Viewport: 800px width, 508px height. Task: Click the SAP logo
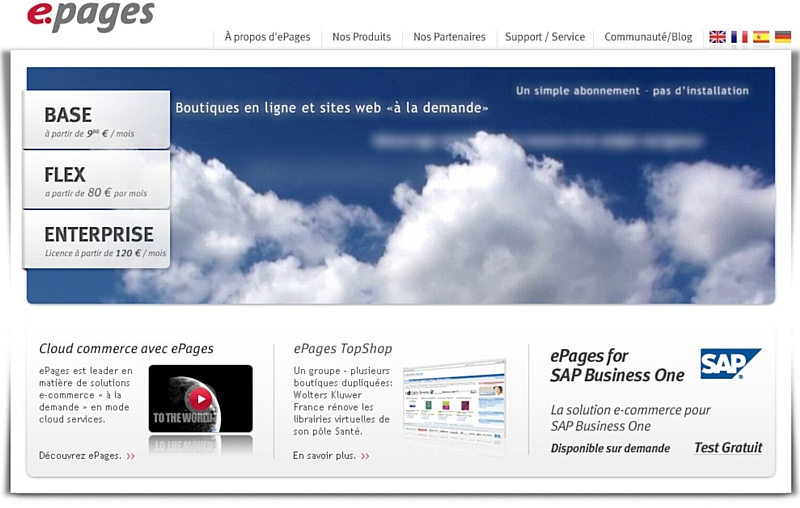730,364
